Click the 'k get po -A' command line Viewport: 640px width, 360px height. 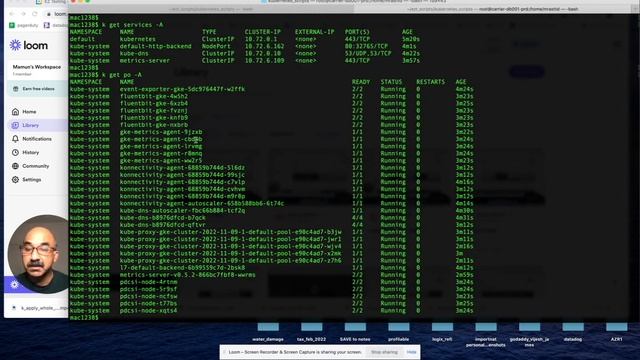[x=105, y=75]
